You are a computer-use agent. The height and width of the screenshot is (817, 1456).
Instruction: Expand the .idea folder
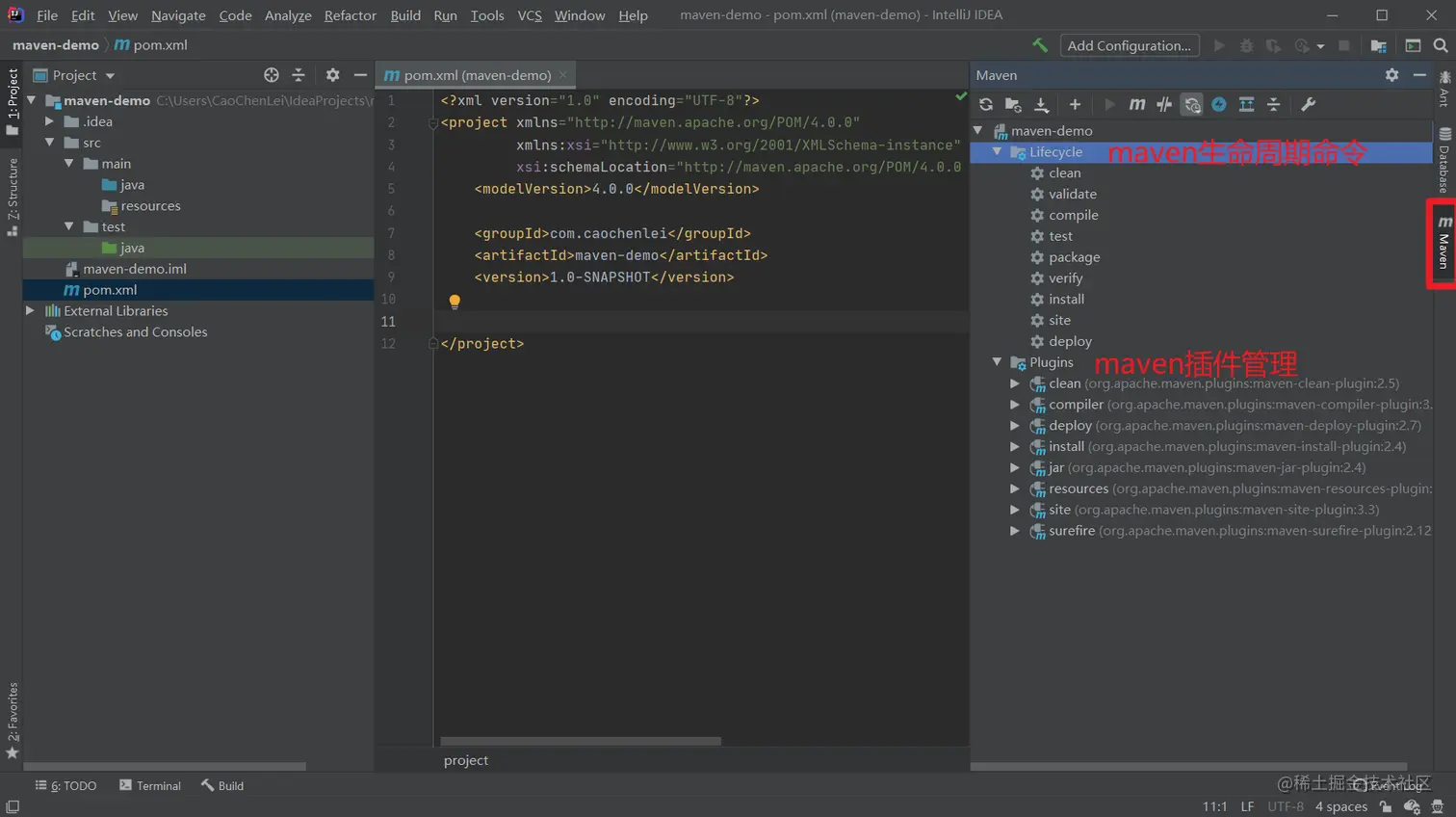50,121
